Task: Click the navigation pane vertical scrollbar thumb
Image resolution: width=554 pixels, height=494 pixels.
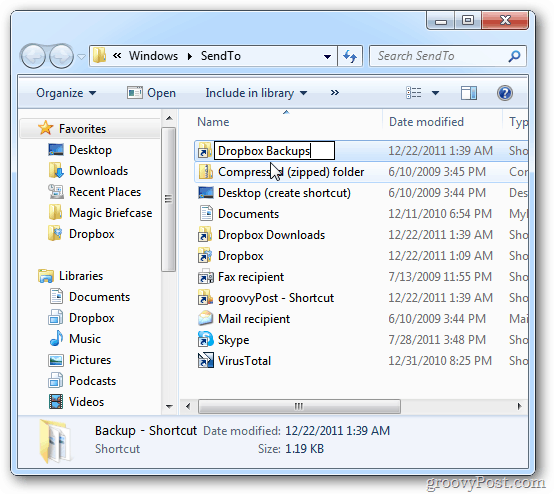Action: 169,199
